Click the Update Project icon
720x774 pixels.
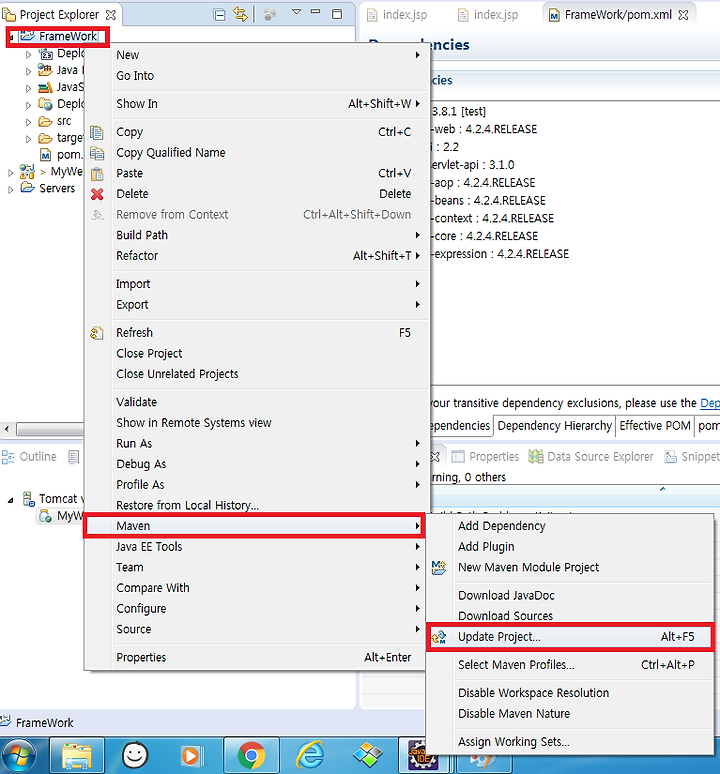click(x=439, y=637)
